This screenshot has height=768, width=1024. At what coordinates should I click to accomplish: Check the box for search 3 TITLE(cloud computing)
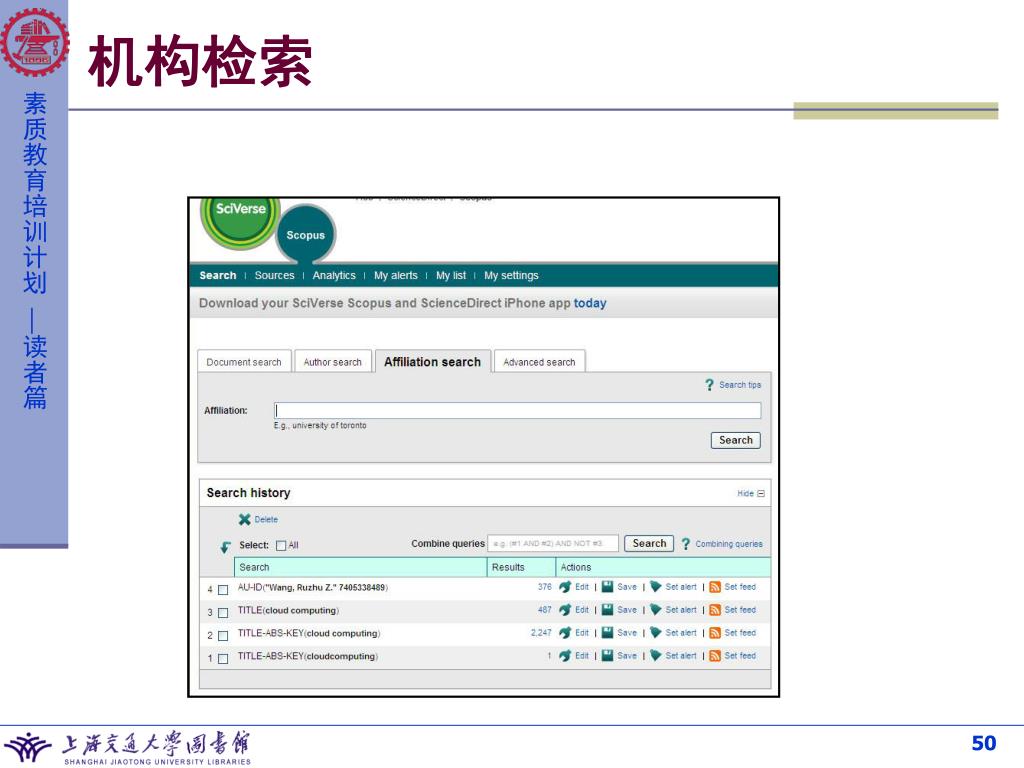point(223,613)
